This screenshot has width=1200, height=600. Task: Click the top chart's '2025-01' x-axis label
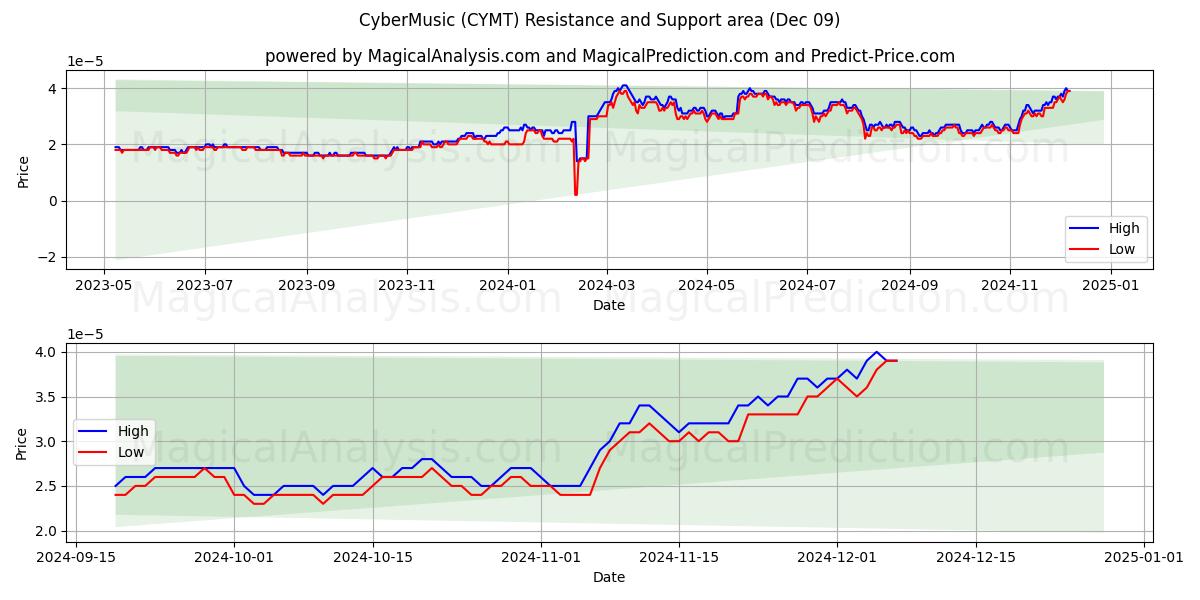[x=1112, y=285]
